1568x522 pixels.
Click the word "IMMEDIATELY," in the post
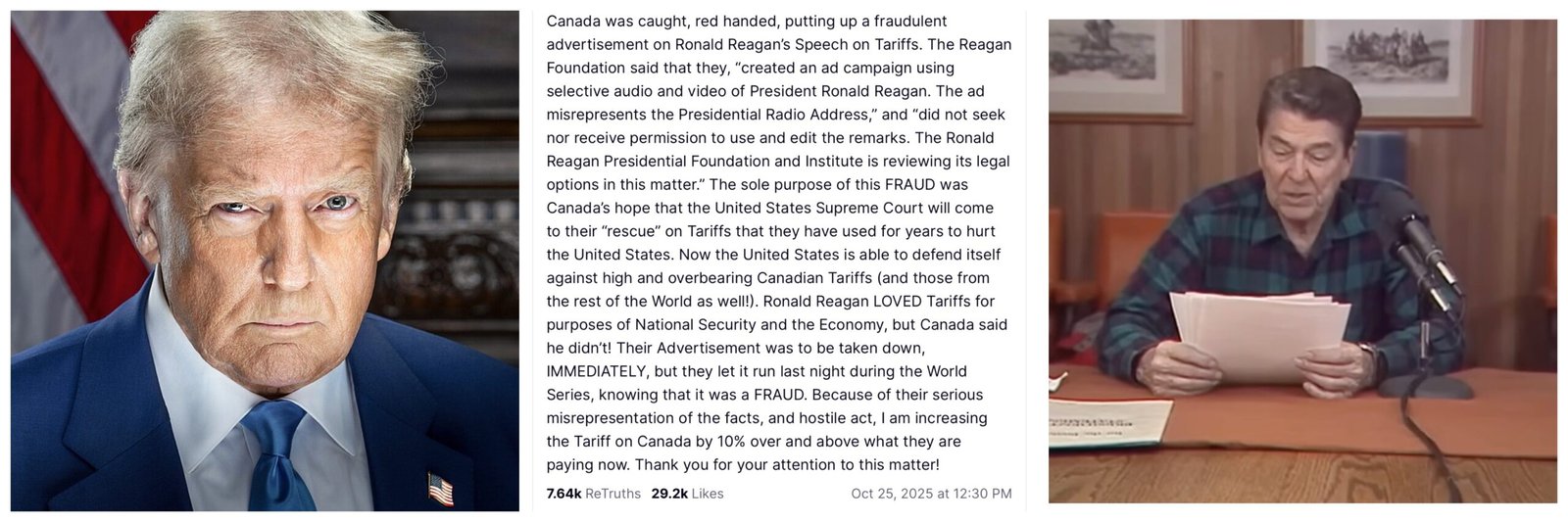click(x=595, y=371)
